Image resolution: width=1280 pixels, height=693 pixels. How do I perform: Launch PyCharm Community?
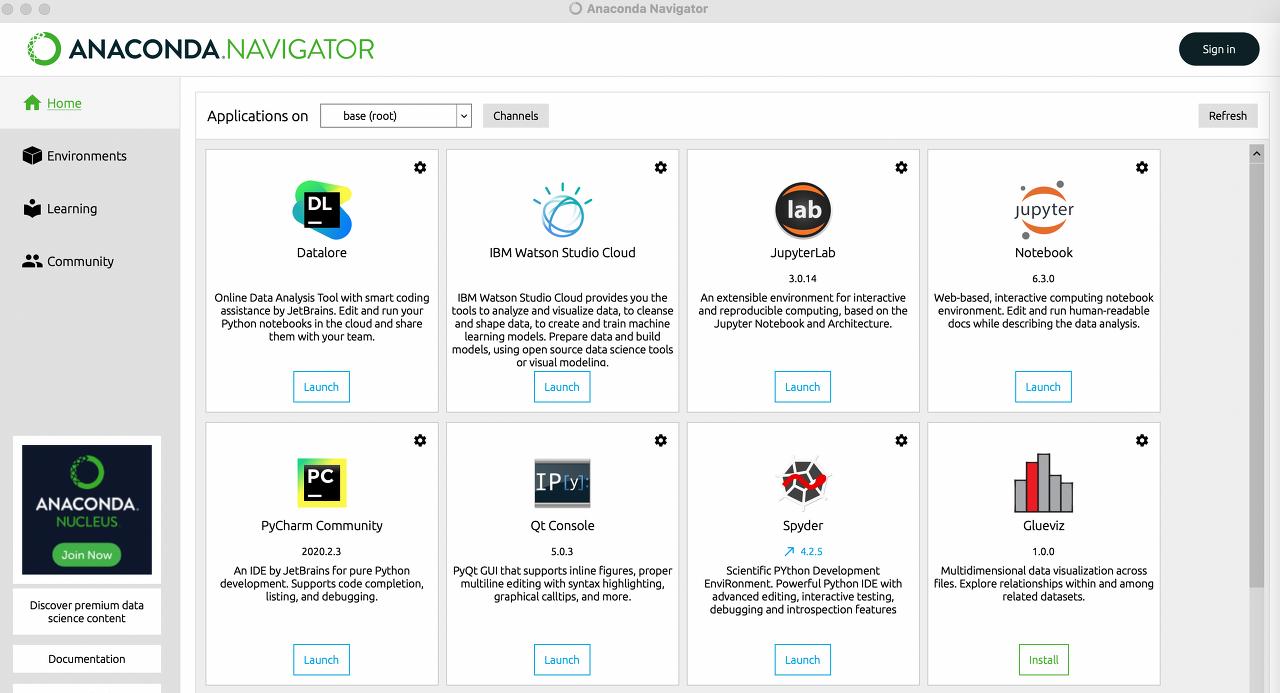point(321,660)
